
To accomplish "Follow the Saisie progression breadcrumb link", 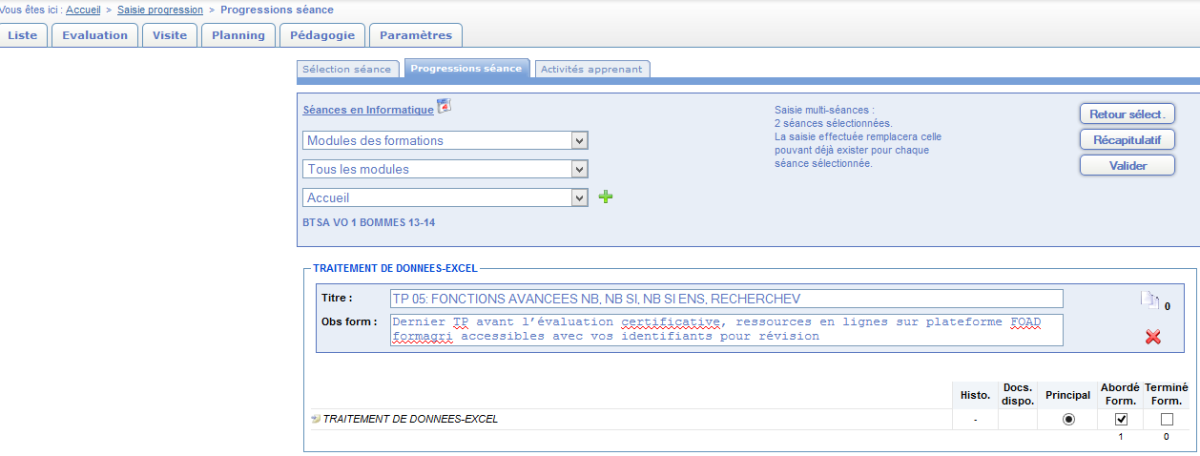I will pos(160,9).
